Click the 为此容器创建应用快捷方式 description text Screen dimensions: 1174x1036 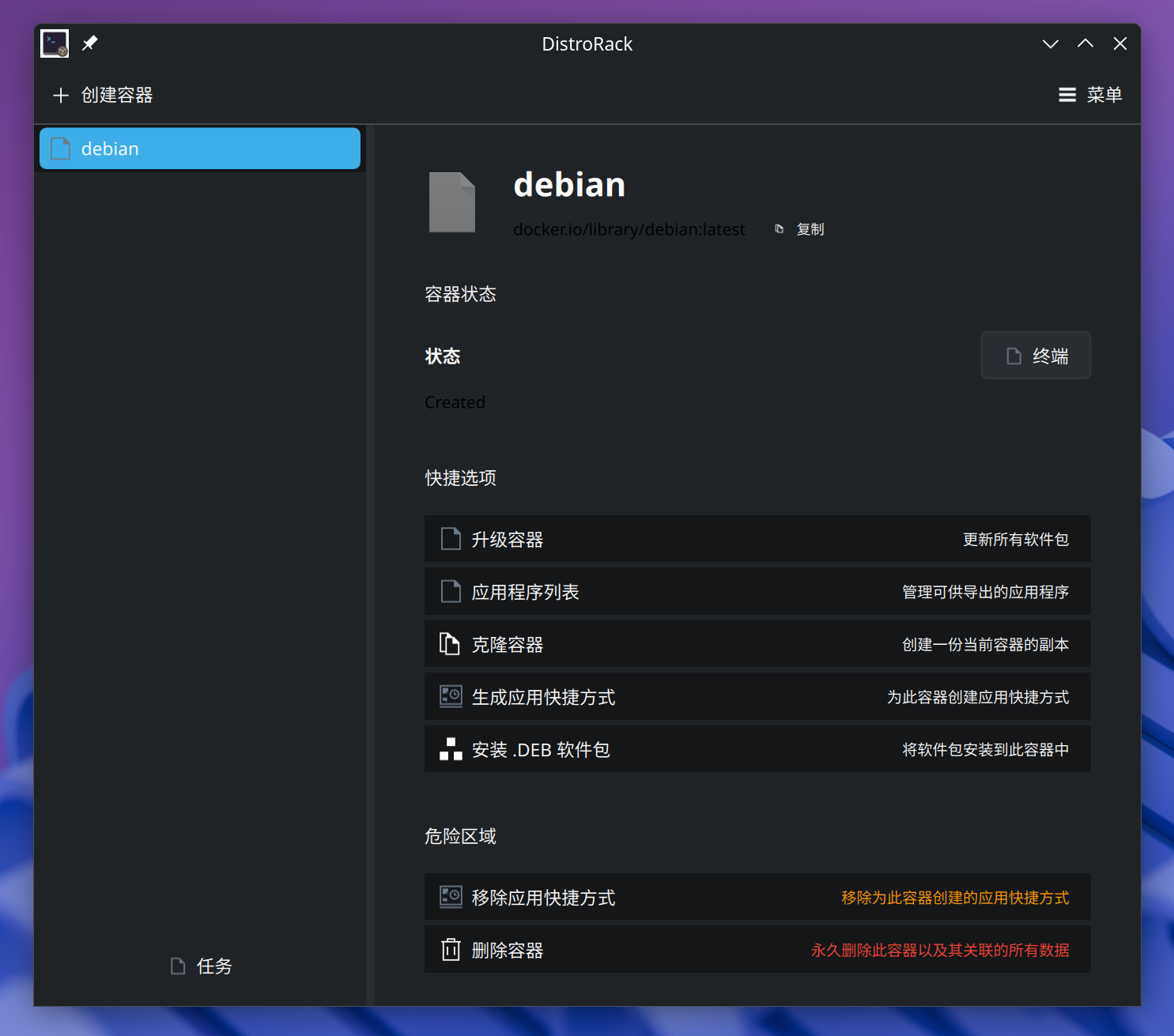tap(978, 697)
